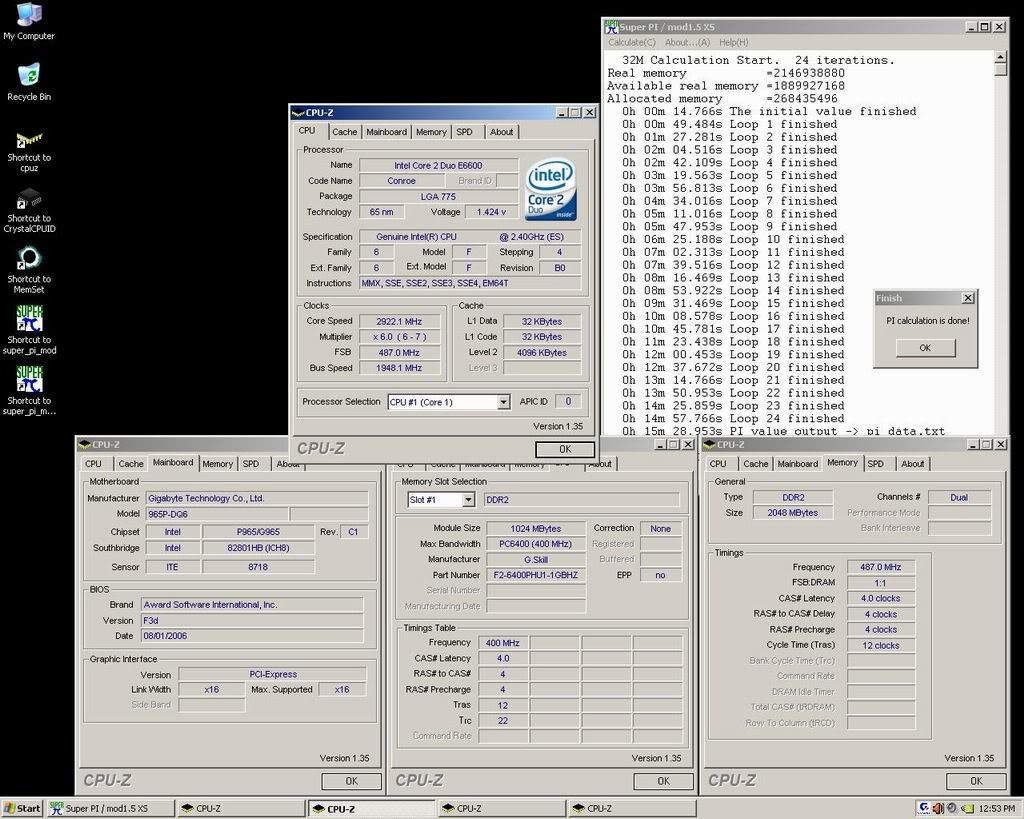
Task: Select the Shortcut to MemSet icon
Action: (29, 270)
